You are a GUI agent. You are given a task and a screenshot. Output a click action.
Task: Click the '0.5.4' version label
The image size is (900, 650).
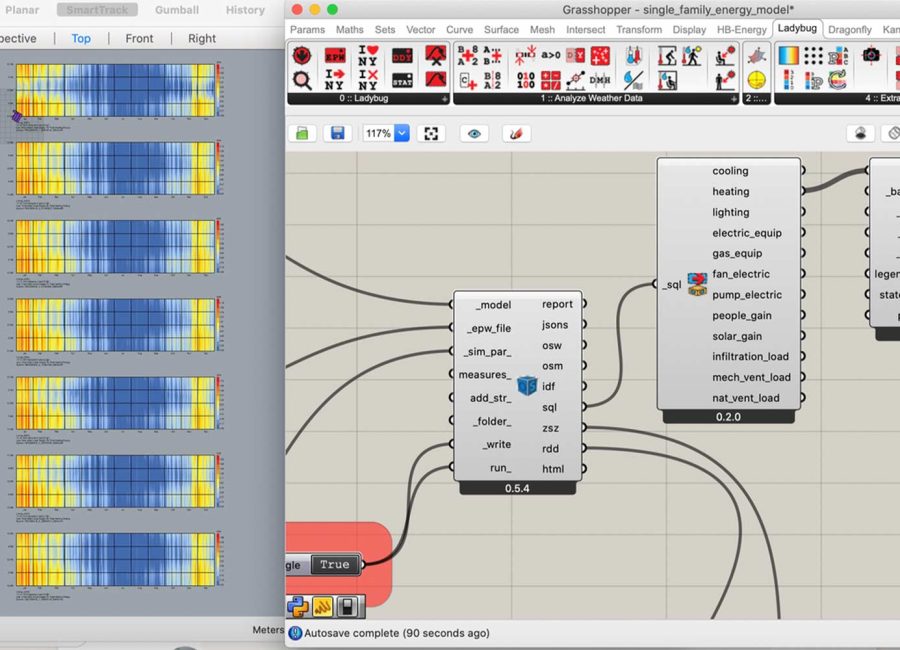point(517,488)
